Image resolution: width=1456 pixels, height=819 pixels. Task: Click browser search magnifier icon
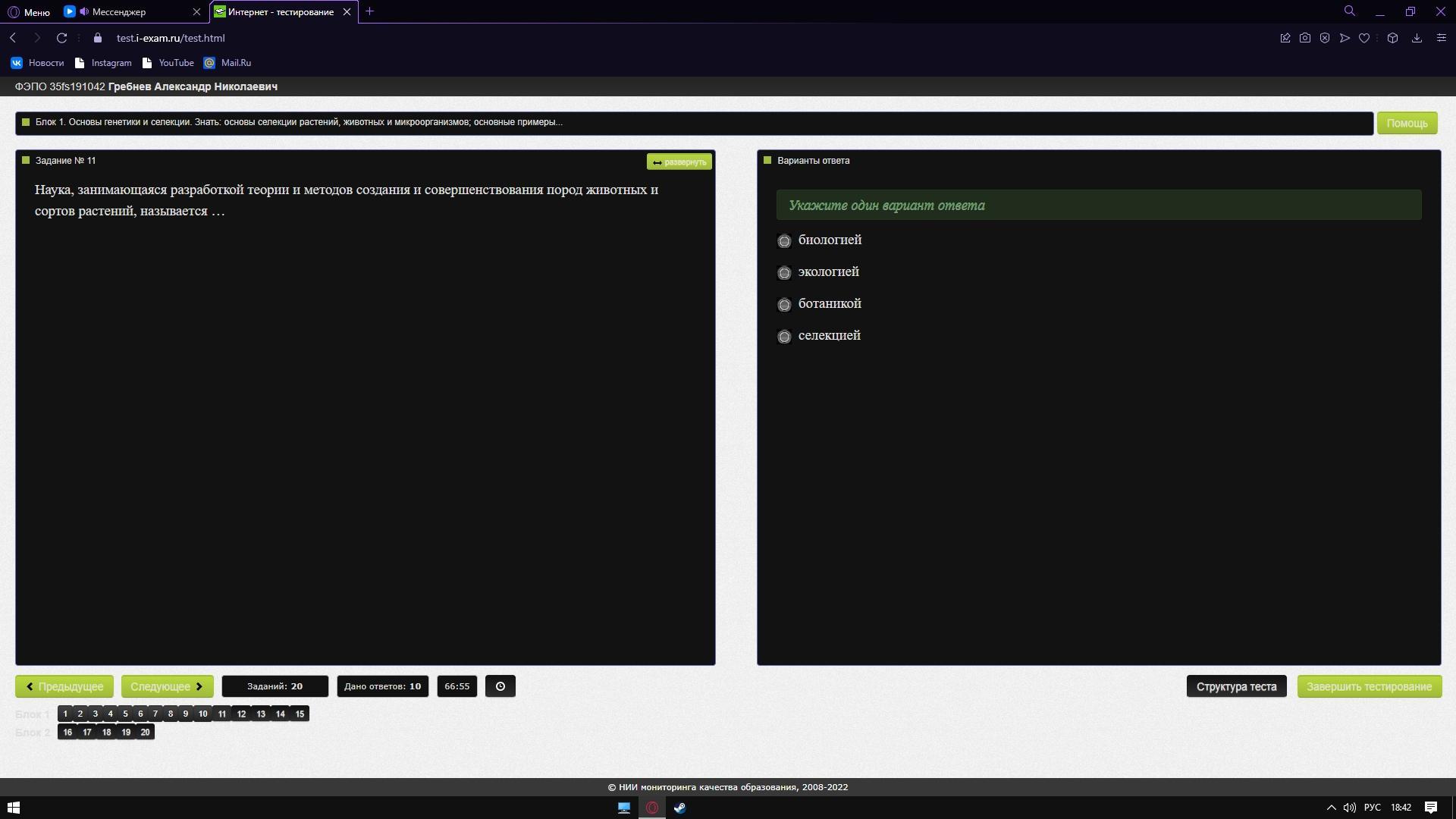pyautogui.click(x=1349, y=11)
